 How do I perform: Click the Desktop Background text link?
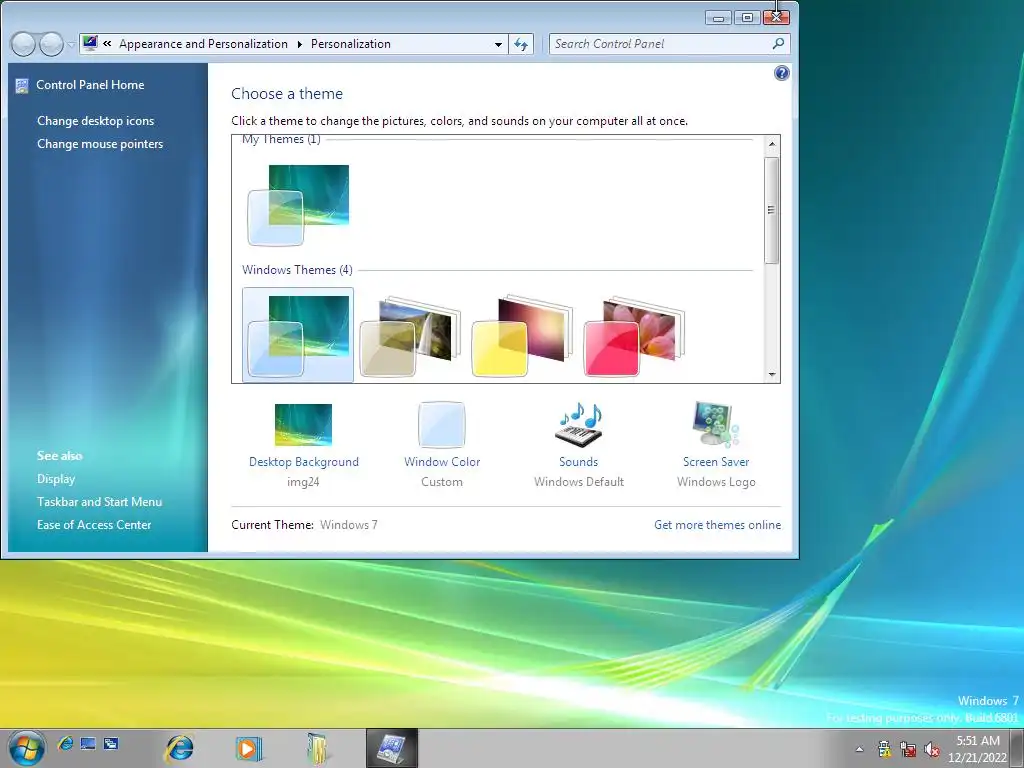coord(304,462)
